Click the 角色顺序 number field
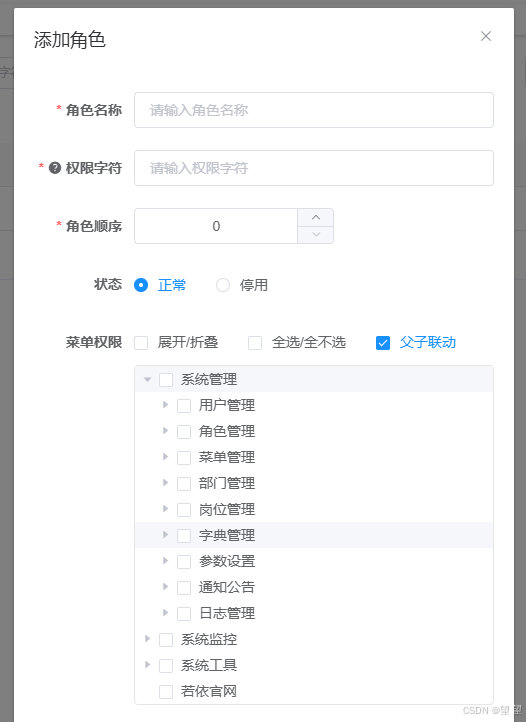526x722 pixels. pyautogui.click(x=216, y=226)
